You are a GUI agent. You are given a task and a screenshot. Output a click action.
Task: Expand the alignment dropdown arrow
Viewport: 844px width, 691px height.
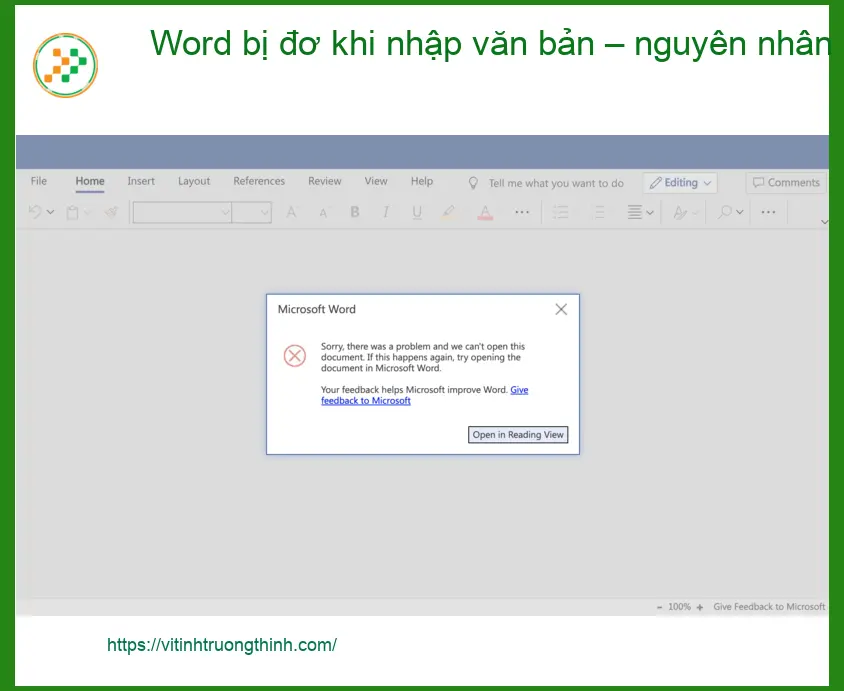pos(650,213)
